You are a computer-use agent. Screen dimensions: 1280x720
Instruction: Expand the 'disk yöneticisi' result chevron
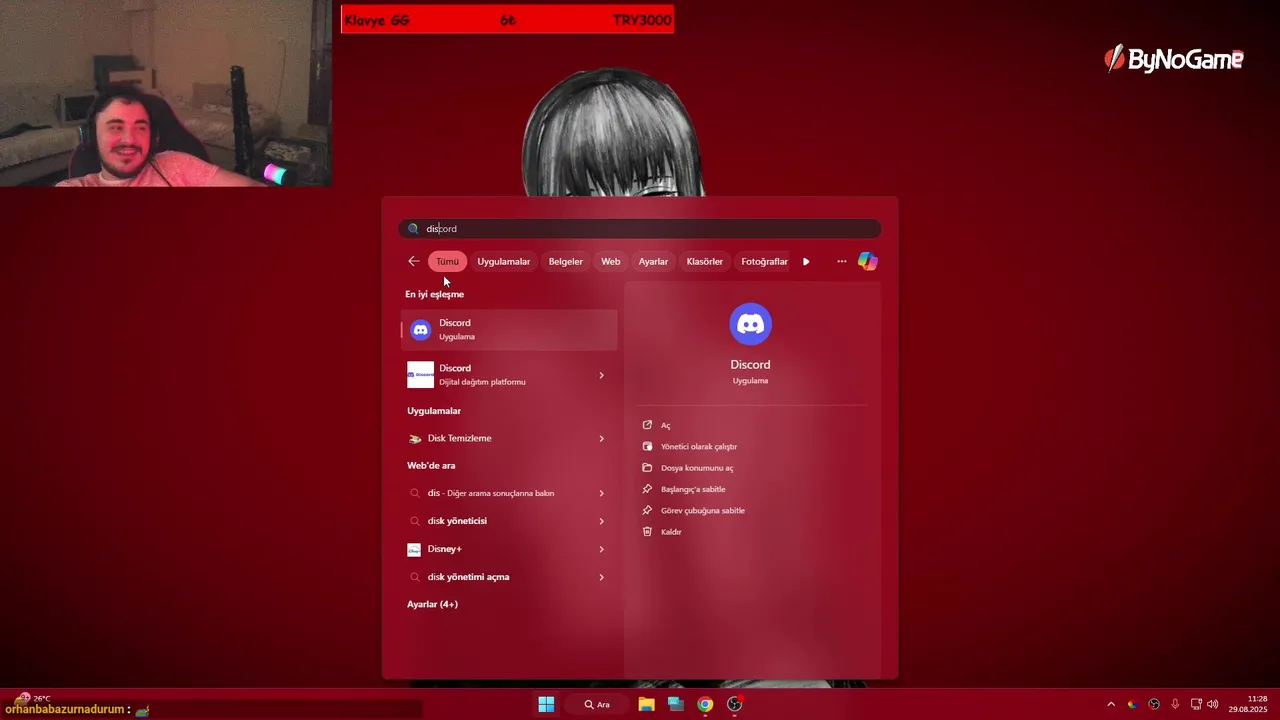click(x=601, y=521)
